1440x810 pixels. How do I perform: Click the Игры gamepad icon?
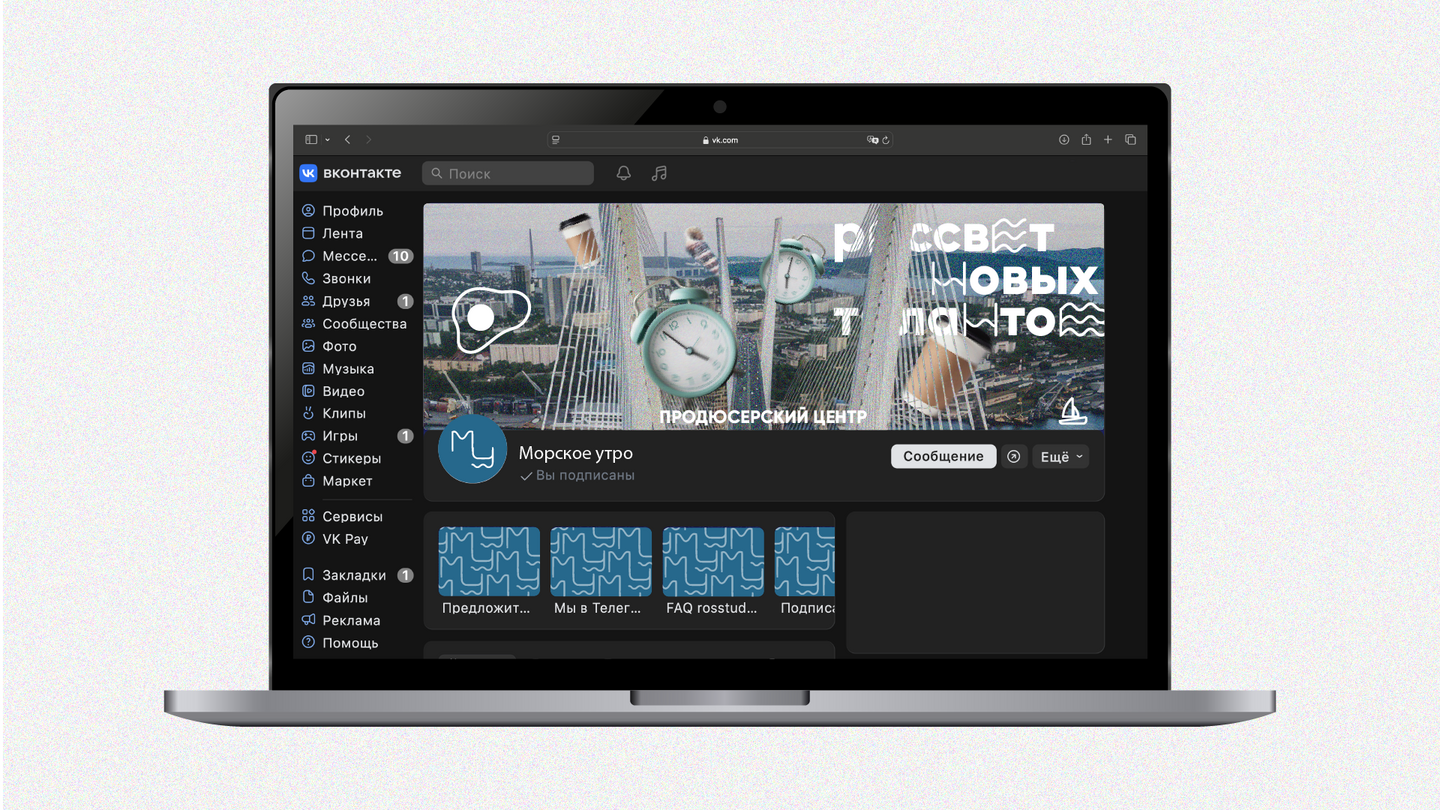tap(308, 436)
